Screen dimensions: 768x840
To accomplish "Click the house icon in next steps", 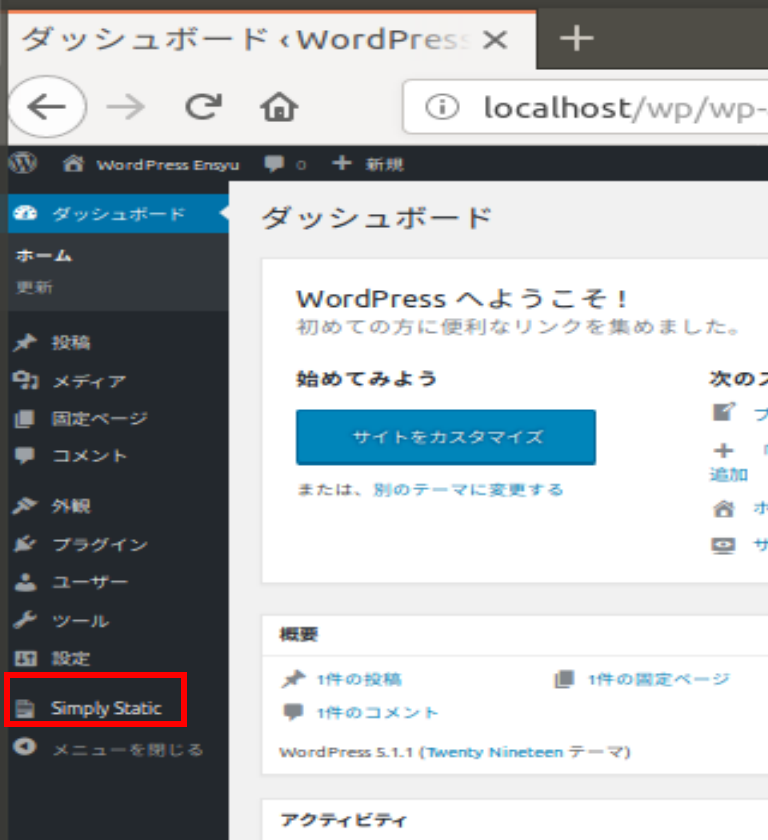I will (724, 508).
